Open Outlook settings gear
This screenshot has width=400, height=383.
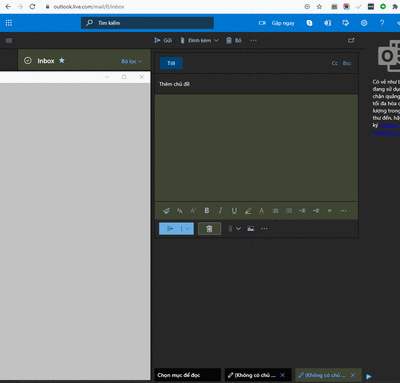pos(364,23)
